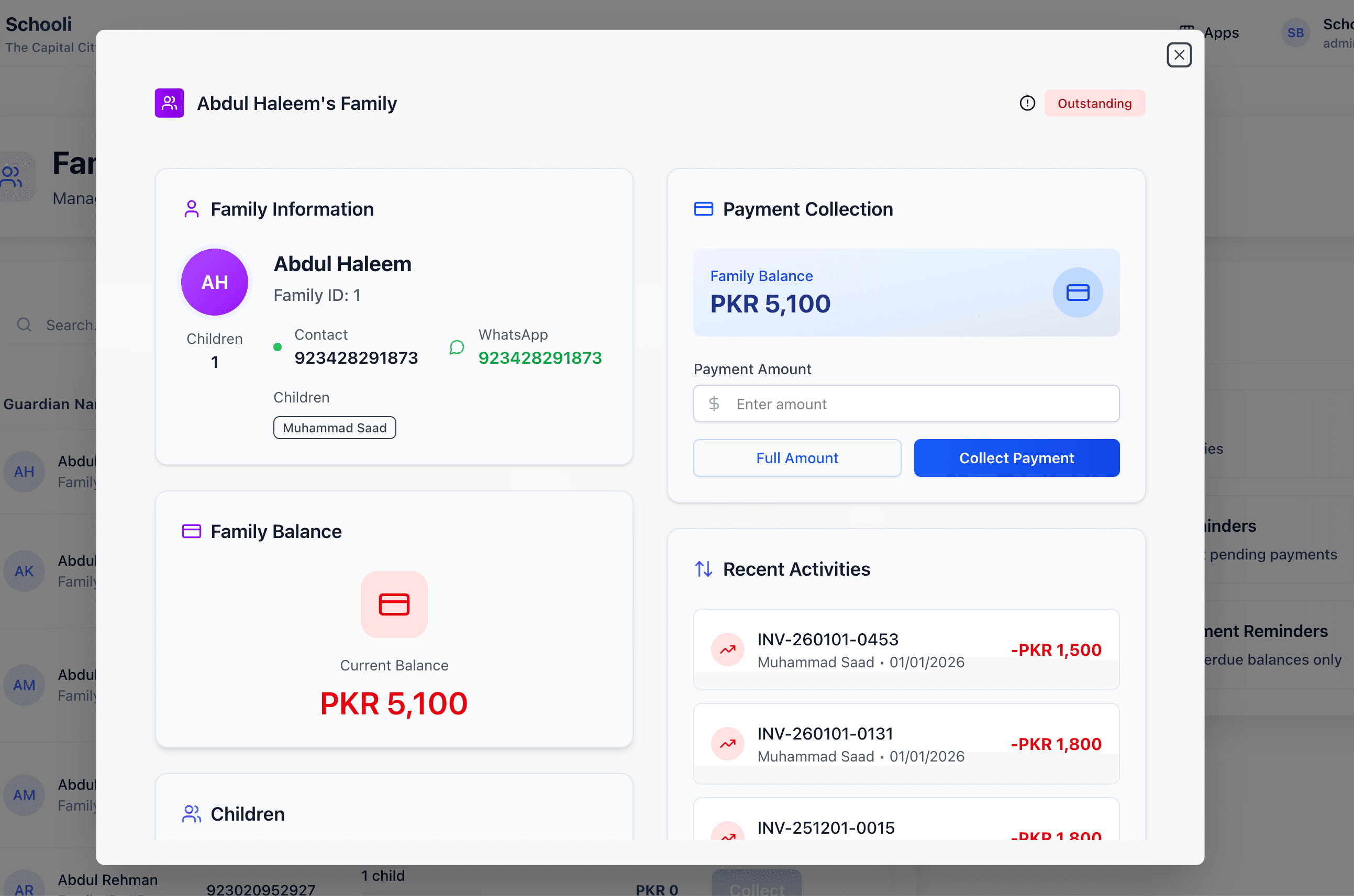Click the WhatsApp icon beside 923428291873
Image resolution: width=1354 pixels, height=896 pixels.
pyautogui.click(x=457, y=347)
